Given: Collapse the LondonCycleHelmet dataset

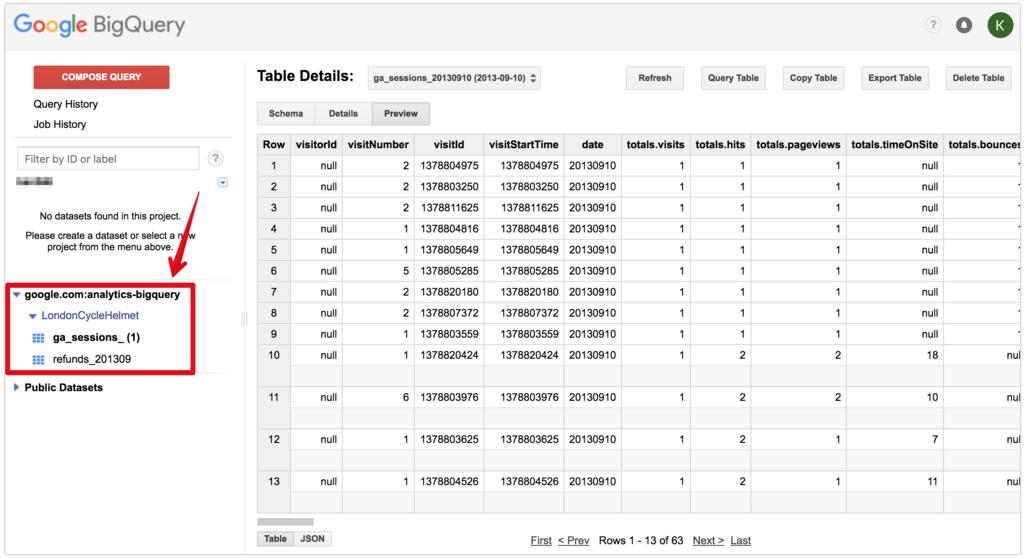Looking at the screenshot, I should (32, 316).
